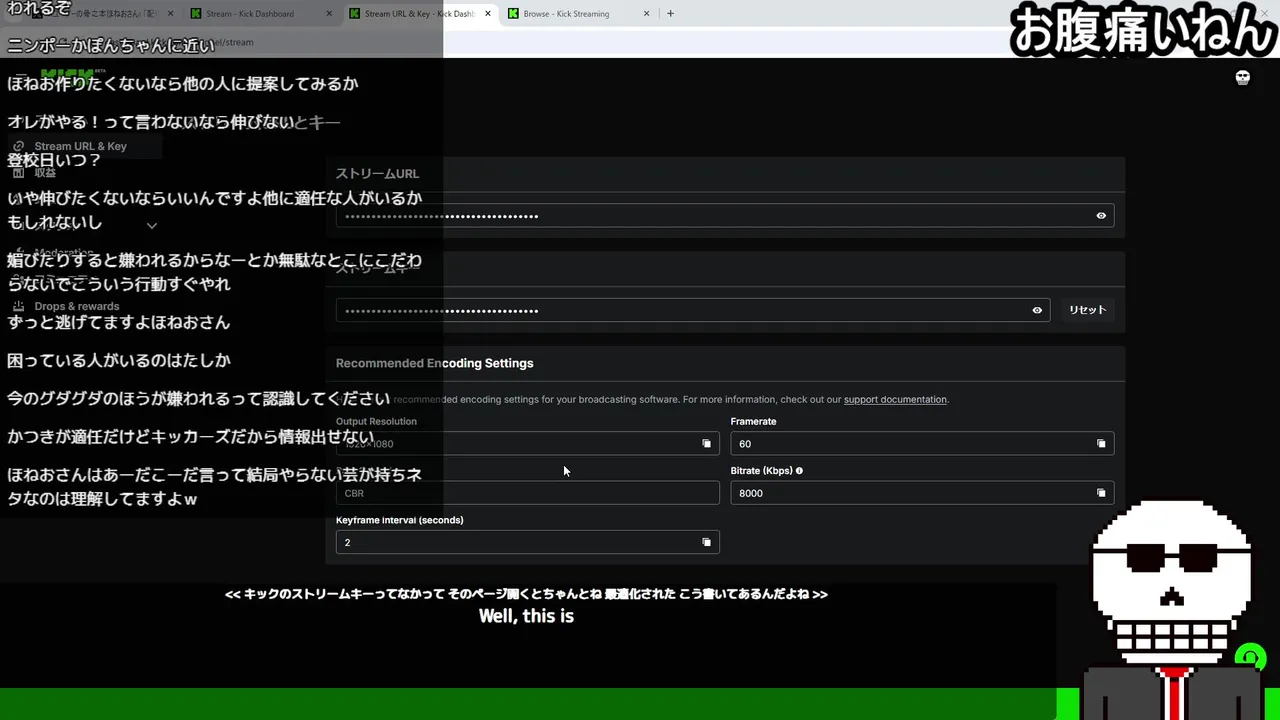The image size is (1280, 720).
Task: Open the skull profile avatar menu
Action: point(1243,78)
